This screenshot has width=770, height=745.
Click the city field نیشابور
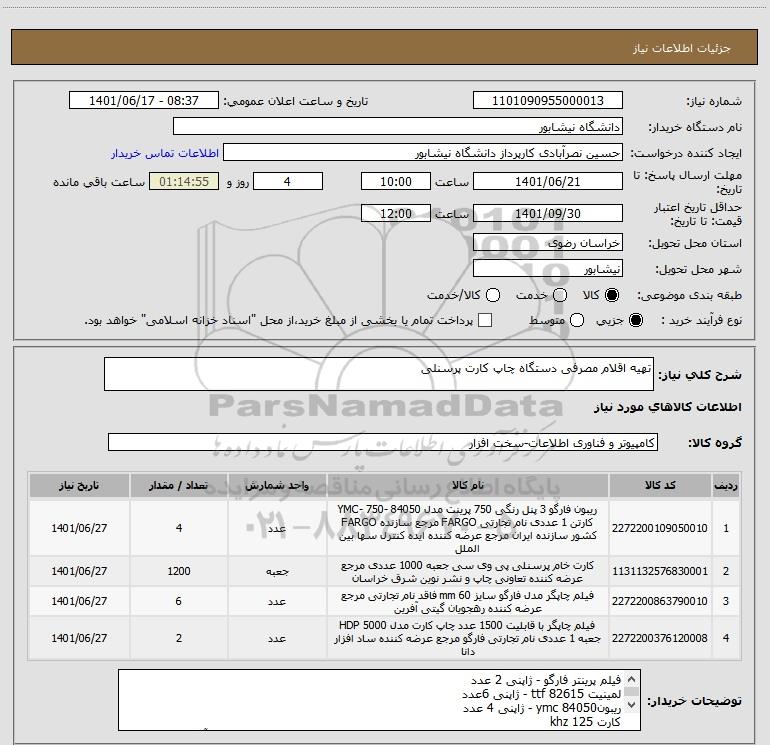click(x=548, y=269)
